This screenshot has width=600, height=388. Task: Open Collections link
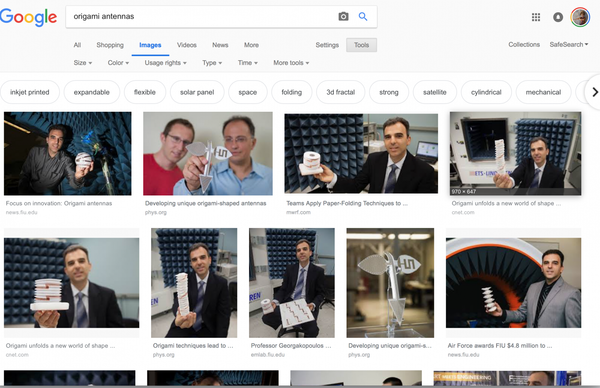tap(524, 44)
